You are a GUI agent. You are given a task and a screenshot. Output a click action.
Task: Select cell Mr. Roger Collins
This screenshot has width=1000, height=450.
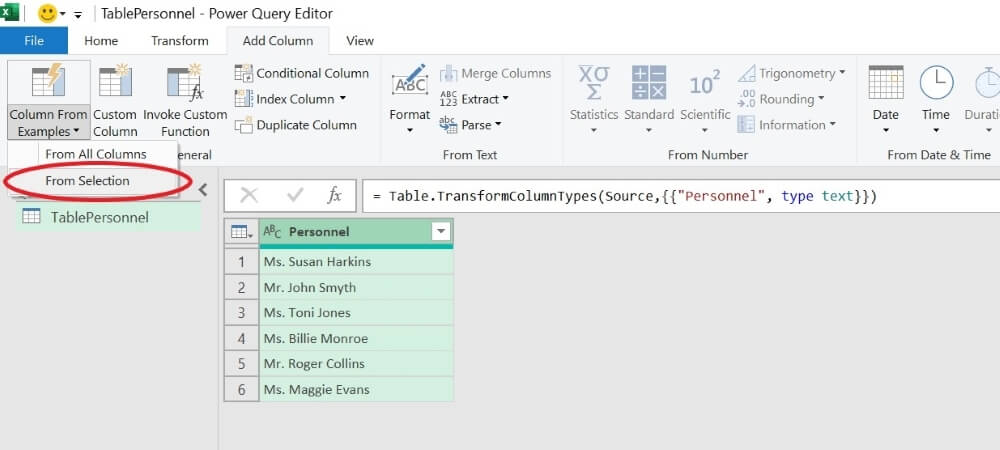[356, 364]
